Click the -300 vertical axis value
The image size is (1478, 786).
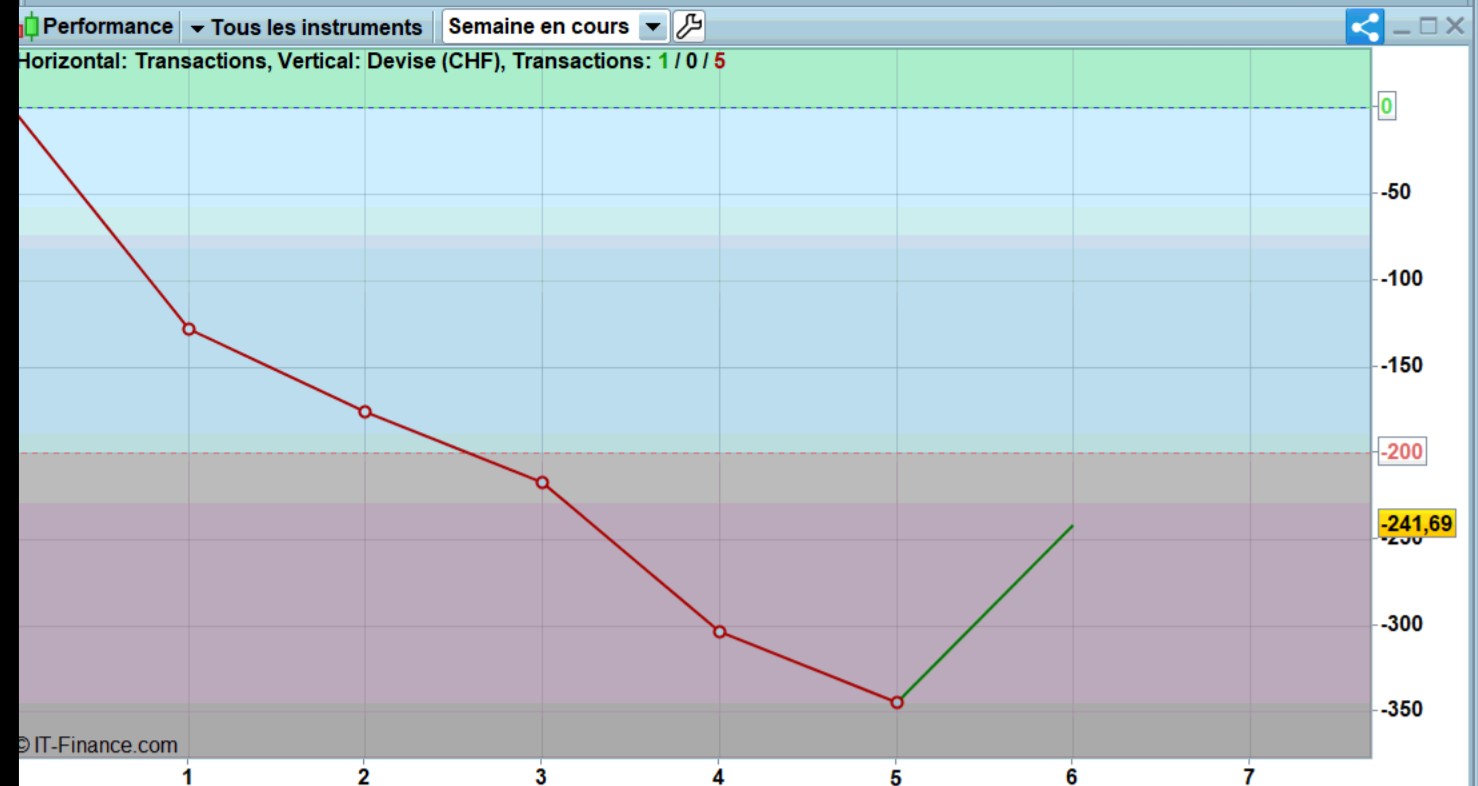pyautogui.click(x=1402, y=623)
